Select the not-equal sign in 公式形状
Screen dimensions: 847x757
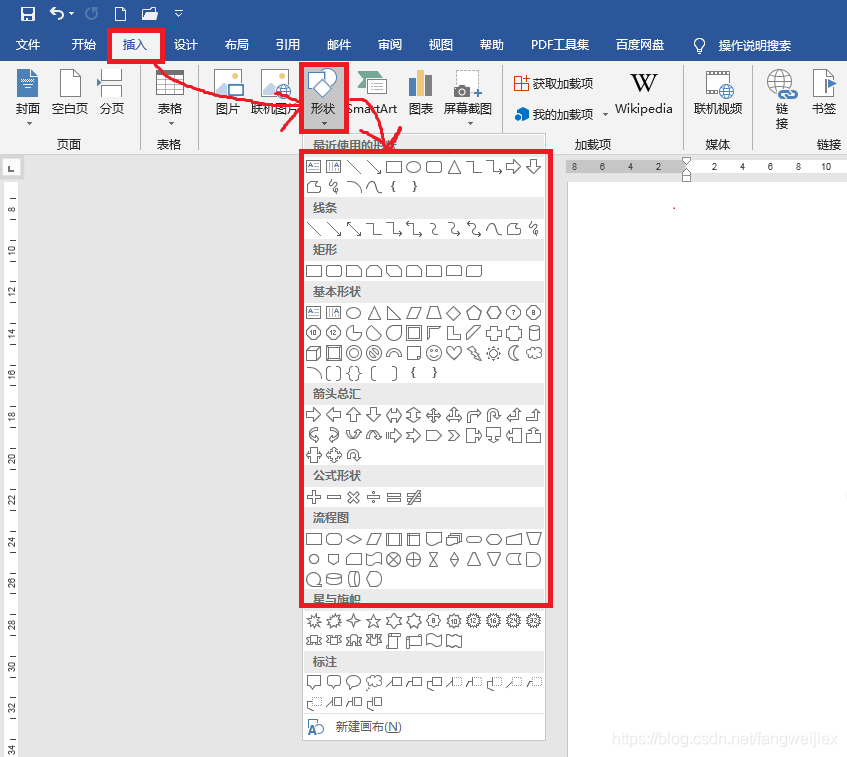pyautogui.click(x=414, y=497)
